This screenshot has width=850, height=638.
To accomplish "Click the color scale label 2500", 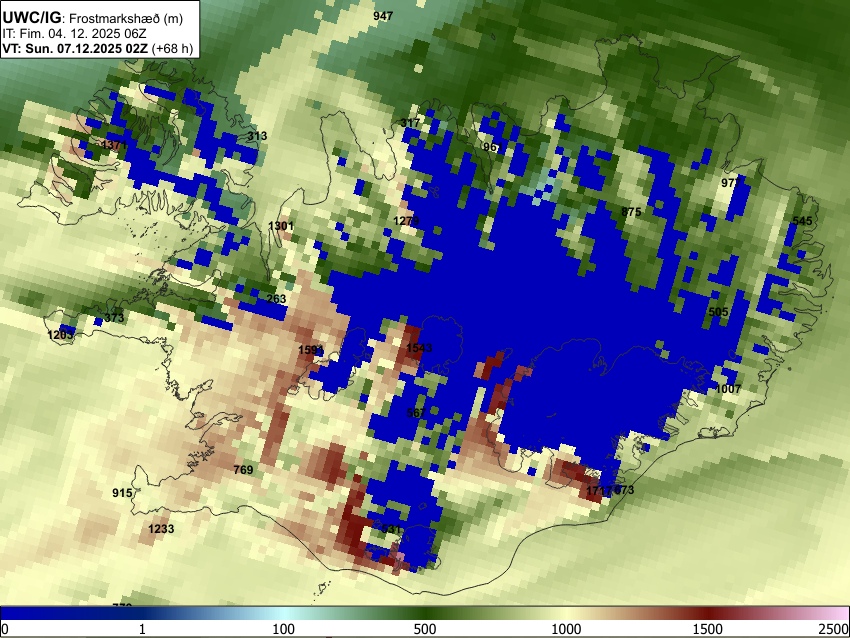I will coord(835,629).
